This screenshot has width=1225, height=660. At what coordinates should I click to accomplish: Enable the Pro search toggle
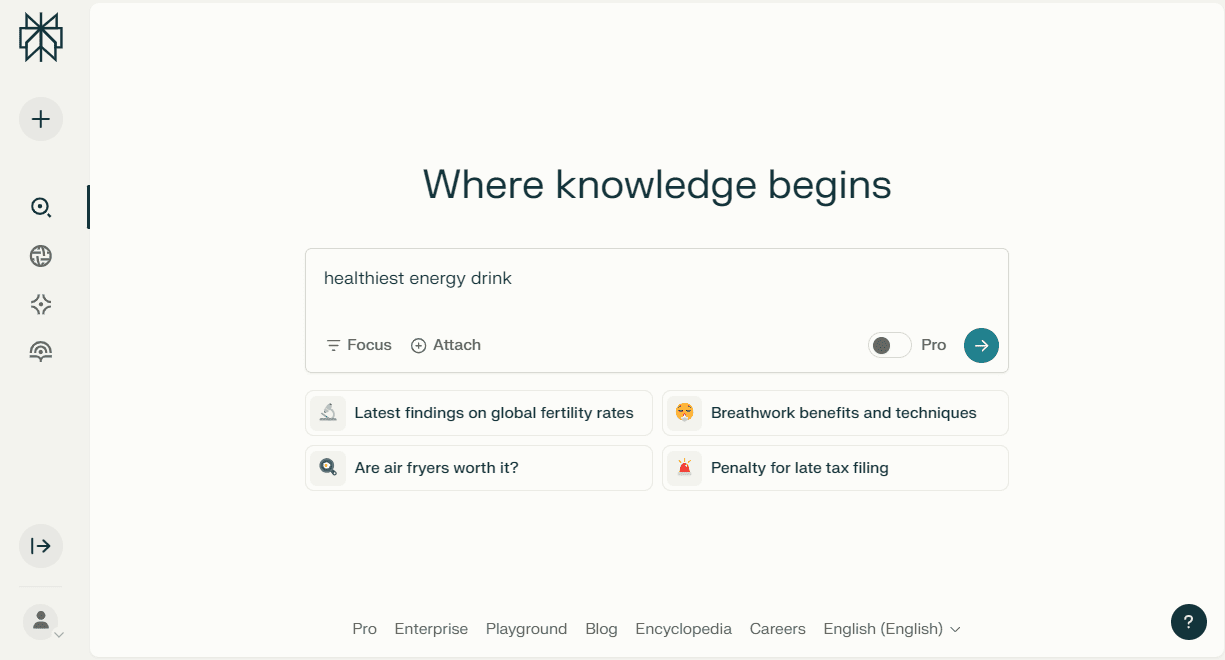(889, 345)
